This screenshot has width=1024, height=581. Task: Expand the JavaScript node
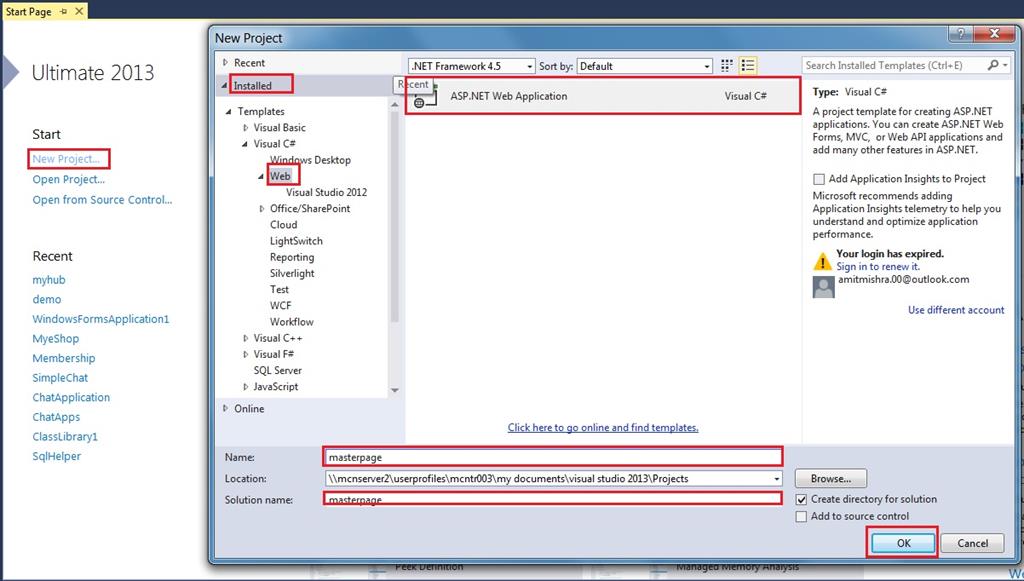(x=246, y=386)
